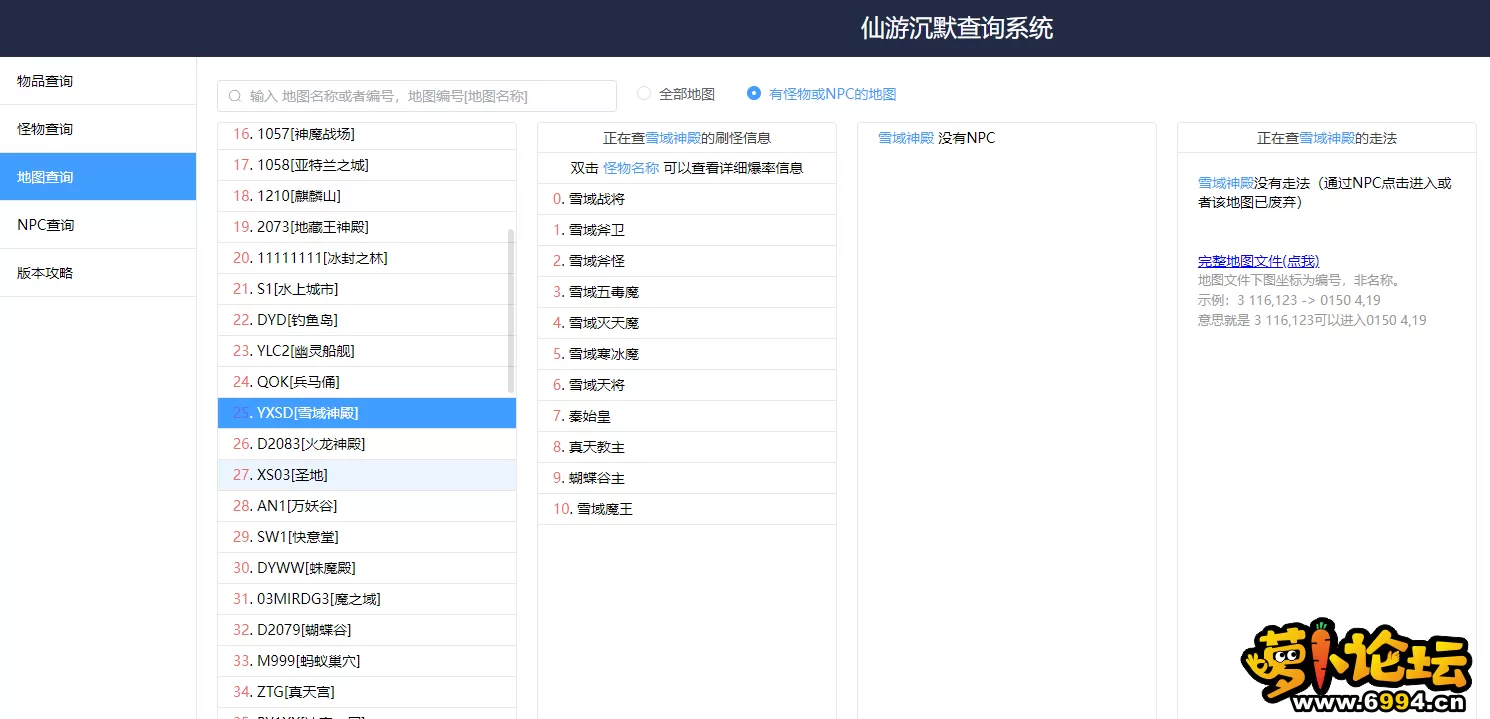The image size is (1490, 719).
Task: Click monster 雪域战将 in list
Action: 687,199
